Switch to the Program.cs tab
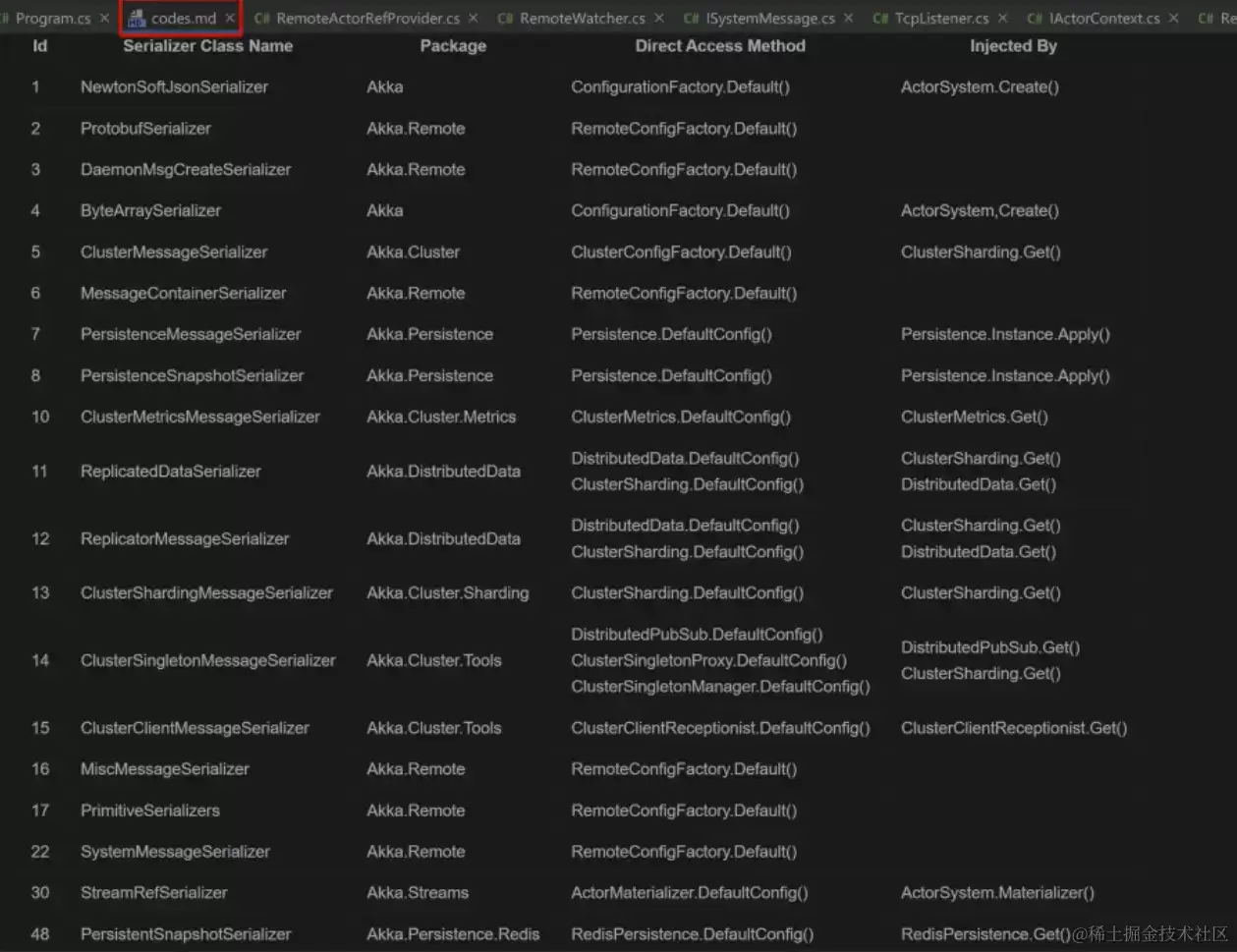Viewport: 1237px width, 952px height. click(53, 19)
